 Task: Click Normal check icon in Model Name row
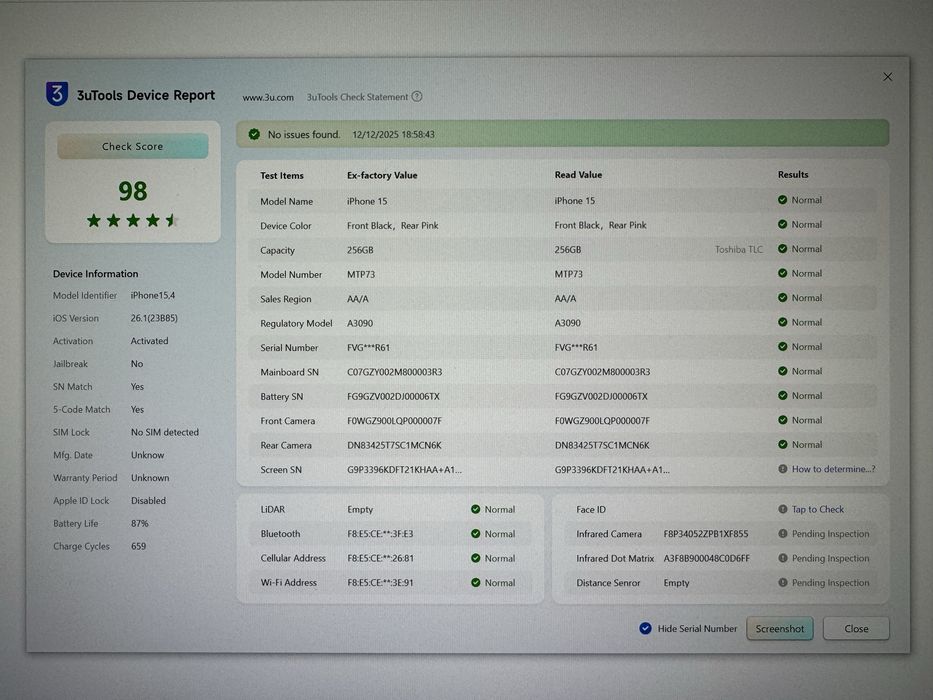[x=782, y=200]
